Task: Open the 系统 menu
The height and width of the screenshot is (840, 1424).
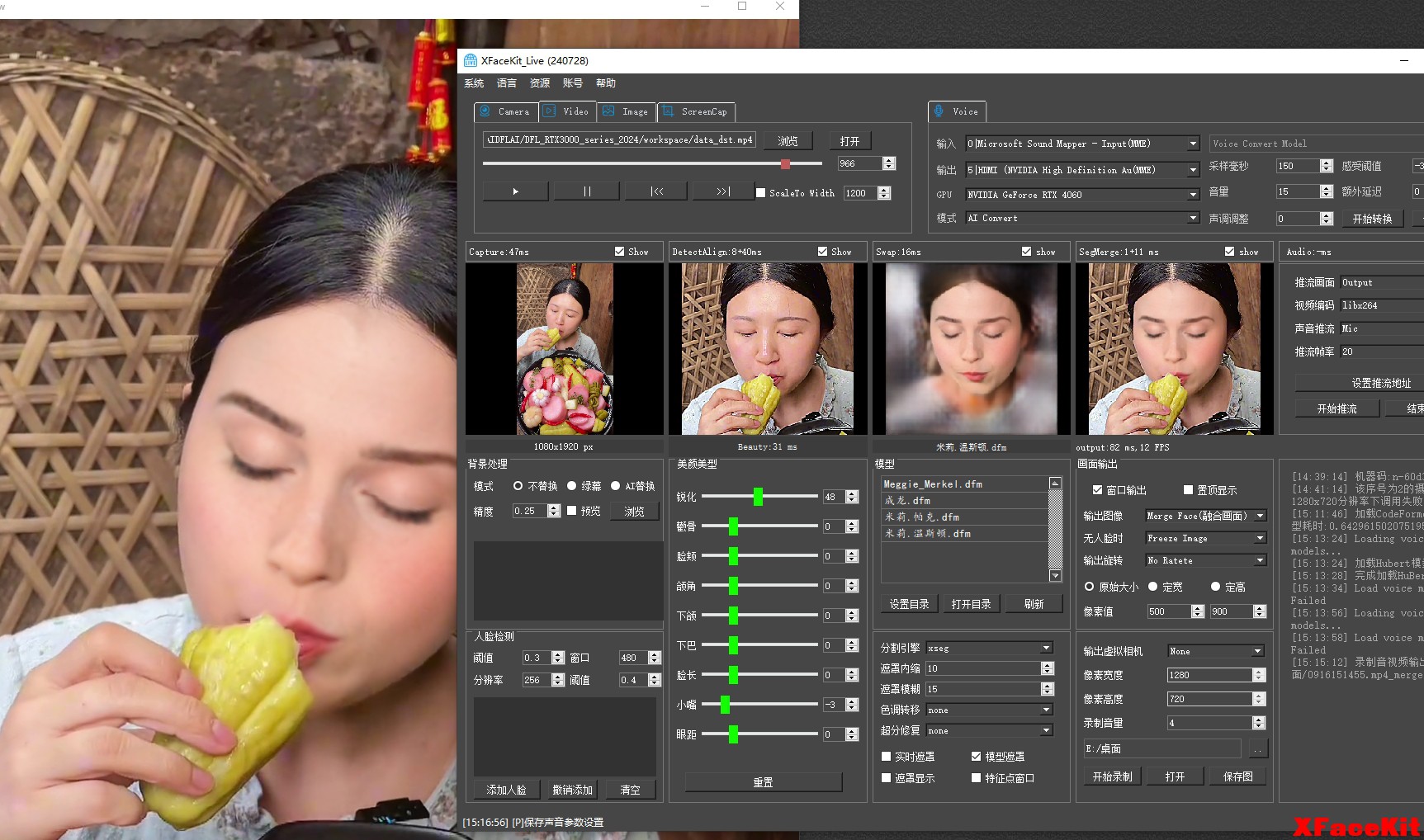Action: click(x=474, y=83)
